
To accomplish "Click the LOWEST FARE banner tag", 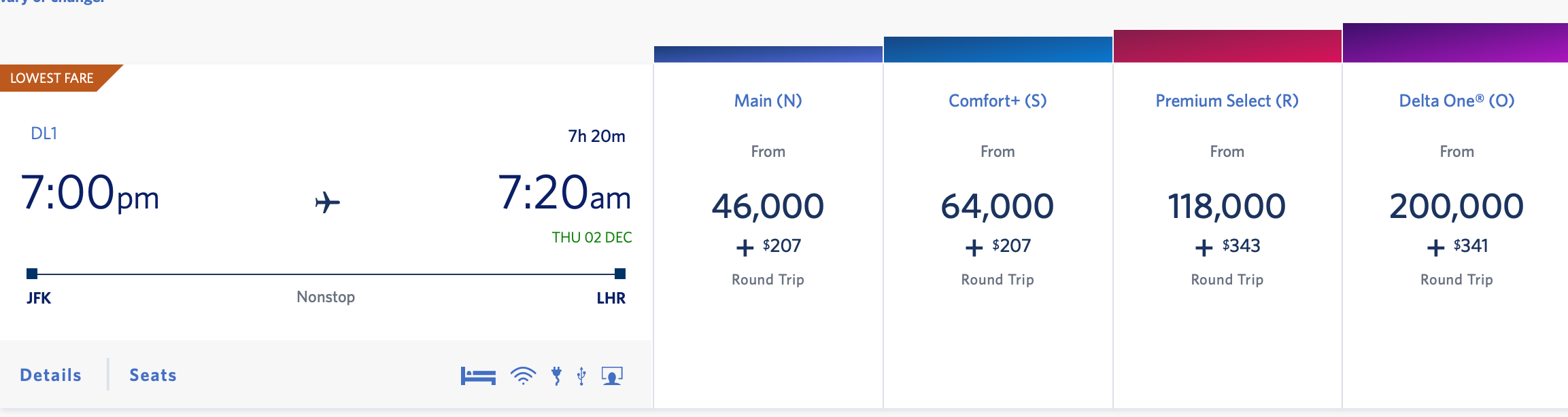I will click(x=52, y=78).
